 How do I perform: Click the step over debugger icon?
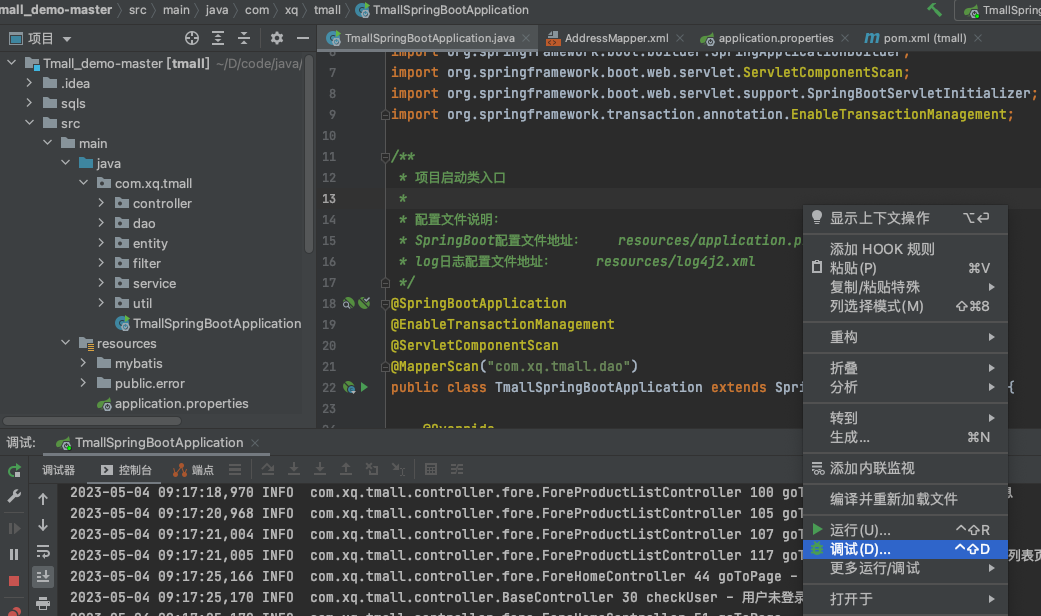click(268, 469)
